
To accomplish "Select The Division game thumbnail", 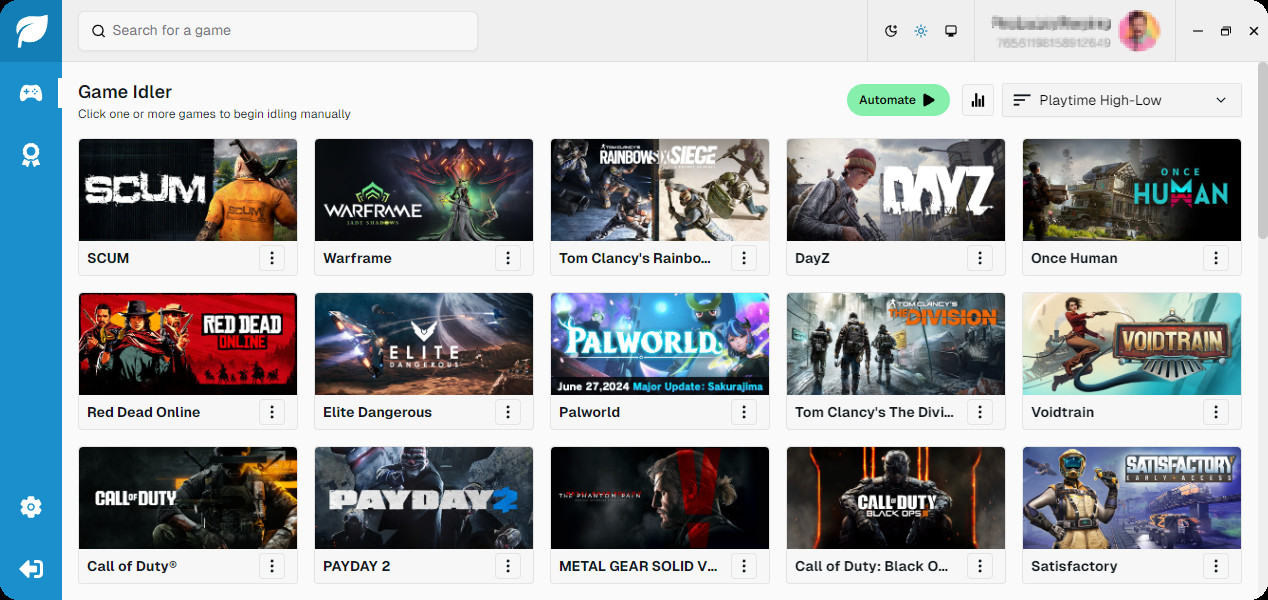I will (x=896, y=344).
